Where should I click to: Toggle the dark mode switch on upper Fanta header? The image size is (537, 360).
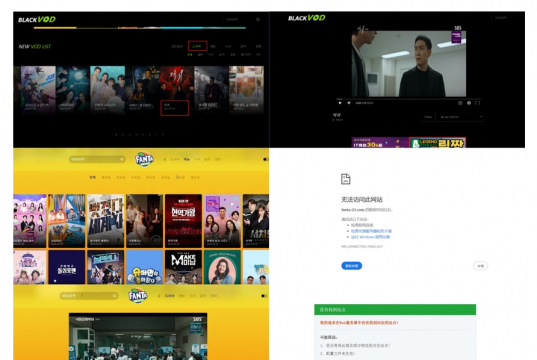[x=266, y=159]
